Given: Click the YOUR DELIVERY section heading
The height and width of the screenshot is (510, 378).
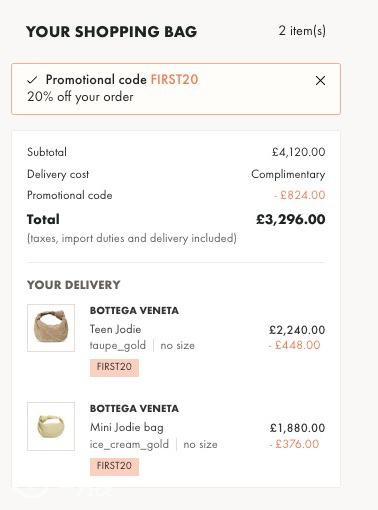Looking at the screenshot, I should click(74, 285).
